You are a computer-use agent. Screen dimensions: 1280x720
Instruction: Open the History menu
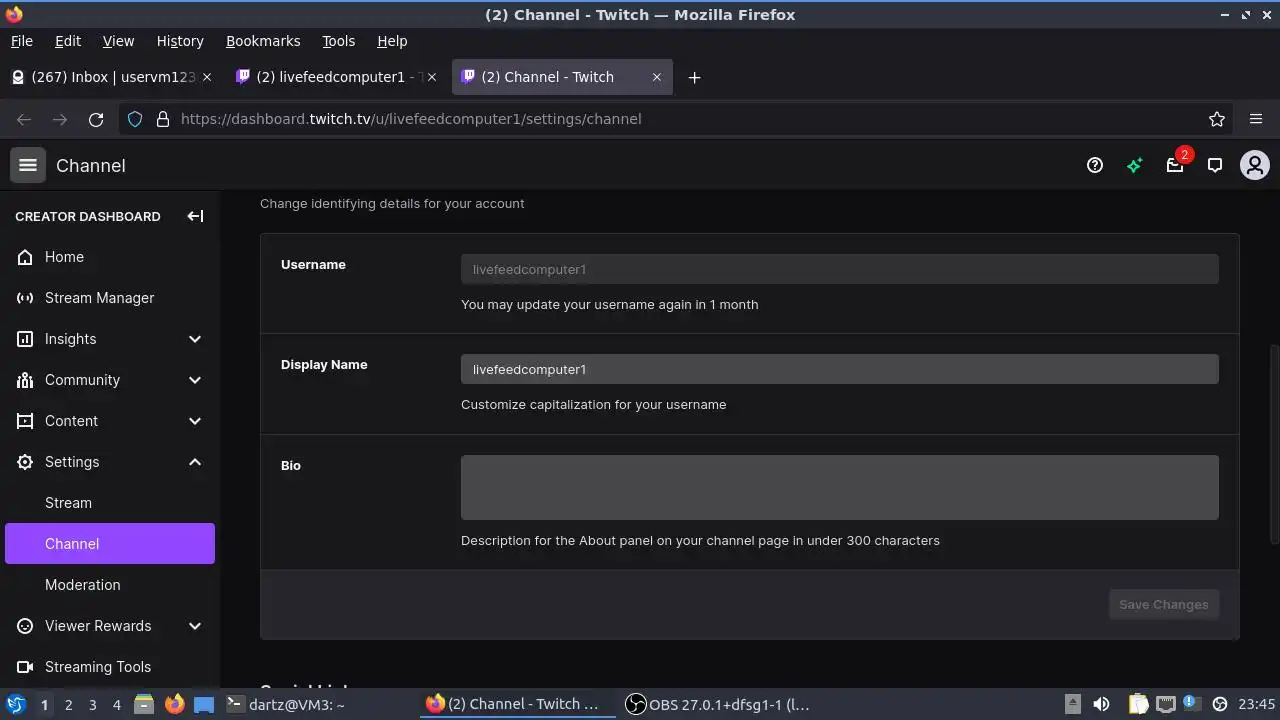click(x=180, y=41)
